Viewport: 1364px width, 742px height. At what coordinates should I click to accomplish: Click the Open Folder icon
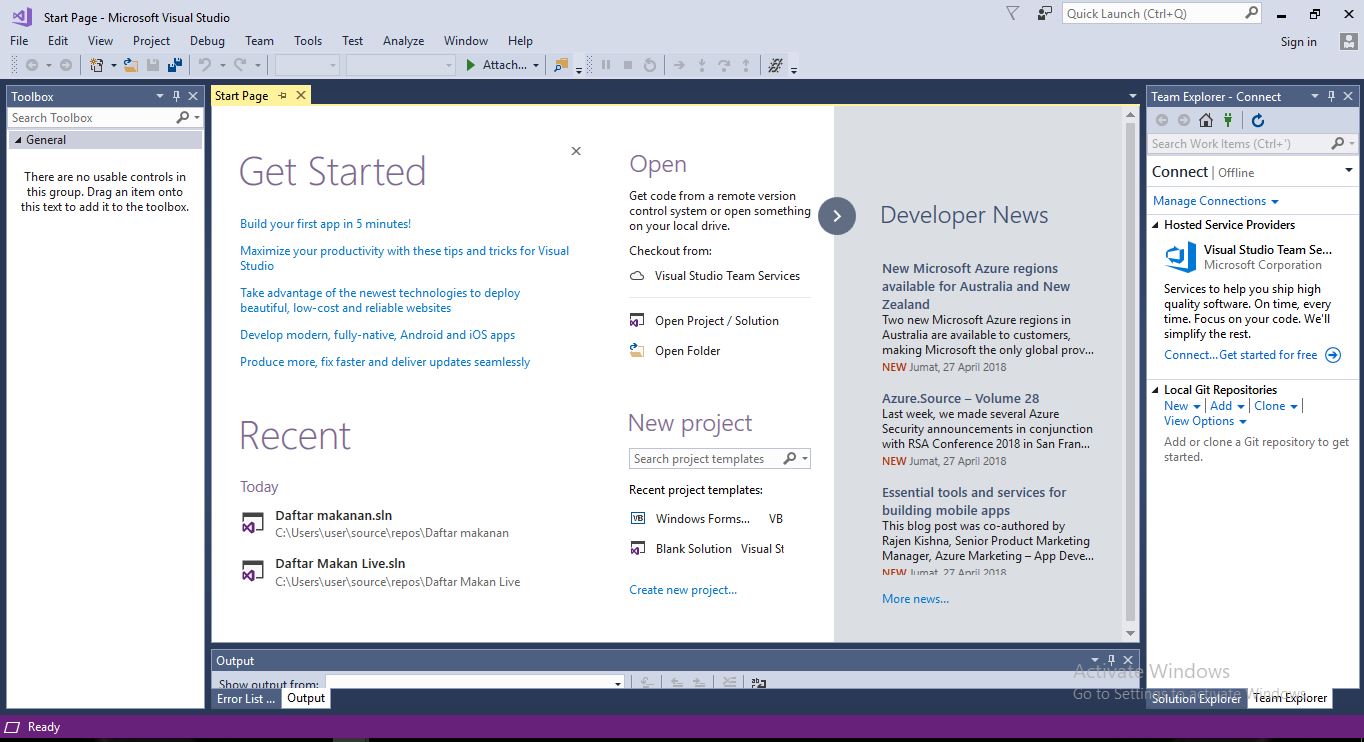click(x=637, y=350)
